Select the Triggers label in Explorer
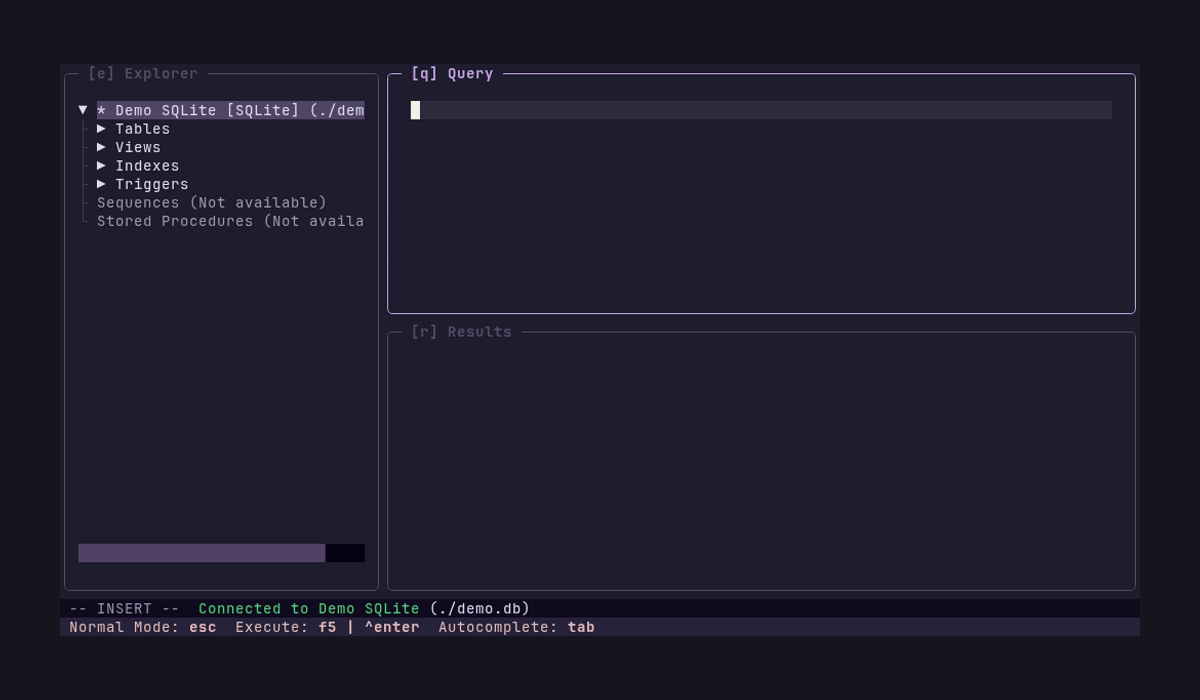1200x700 pixels. click(x=152, y=184)
